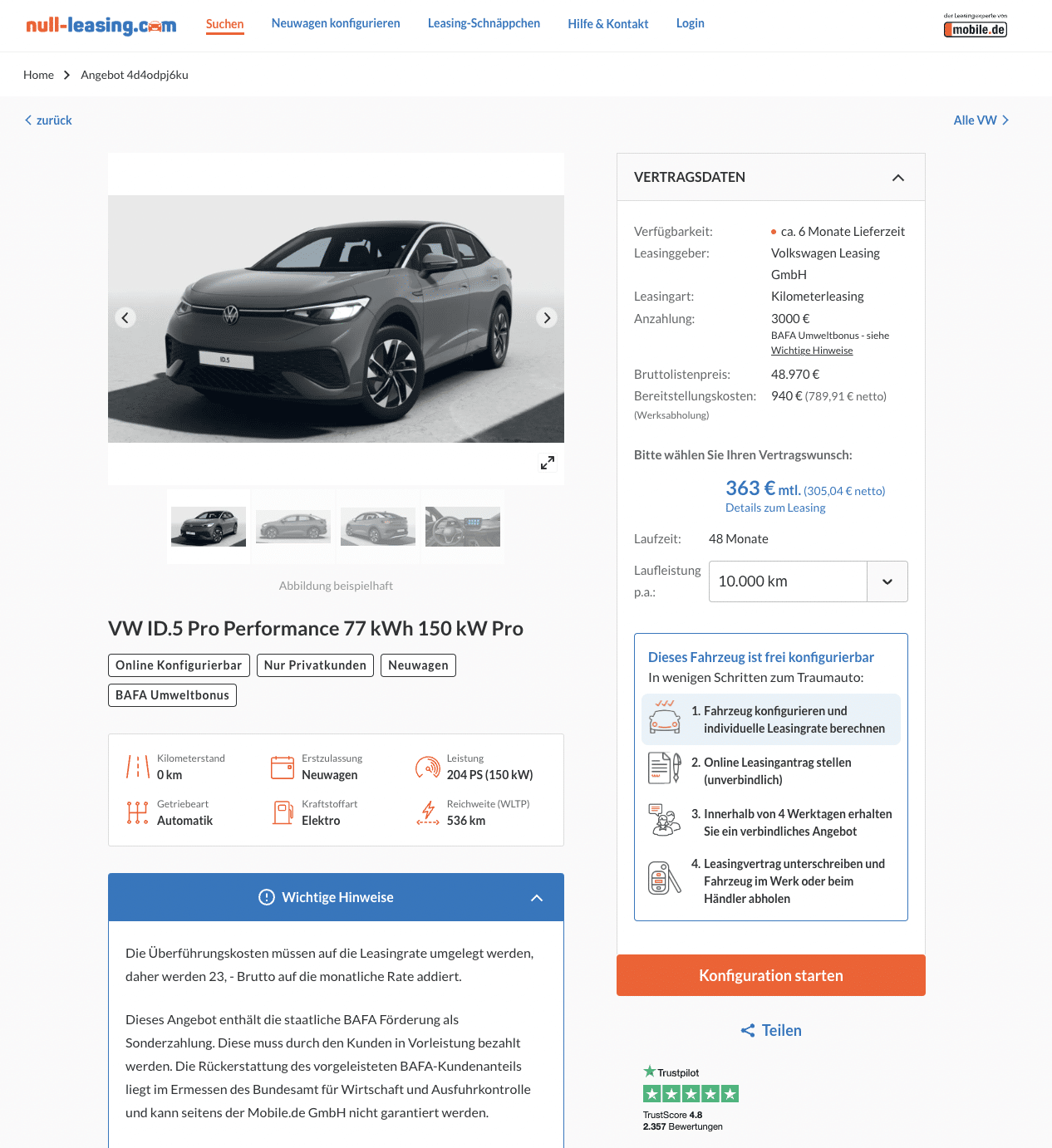Click the Getriebeart gearshift icon
The image size is (1052, 1148).
click(138, 812)
